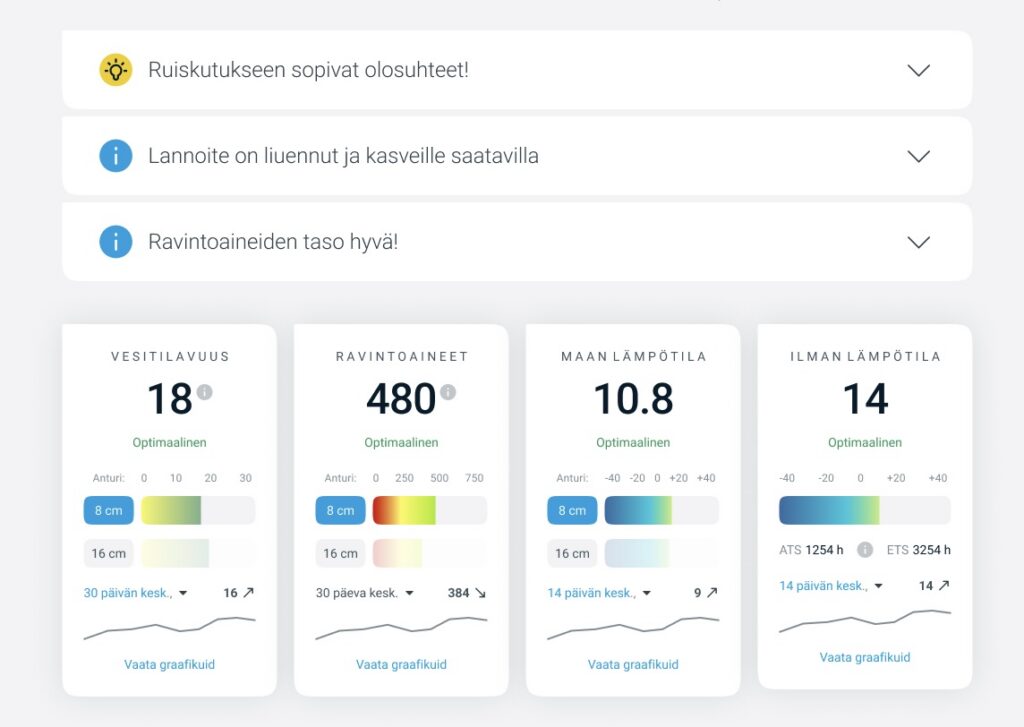This screenshot has height=727, width=1024.
Task: Click the info icon next to Ravintoaineet value 480
Action: [448, 392]
